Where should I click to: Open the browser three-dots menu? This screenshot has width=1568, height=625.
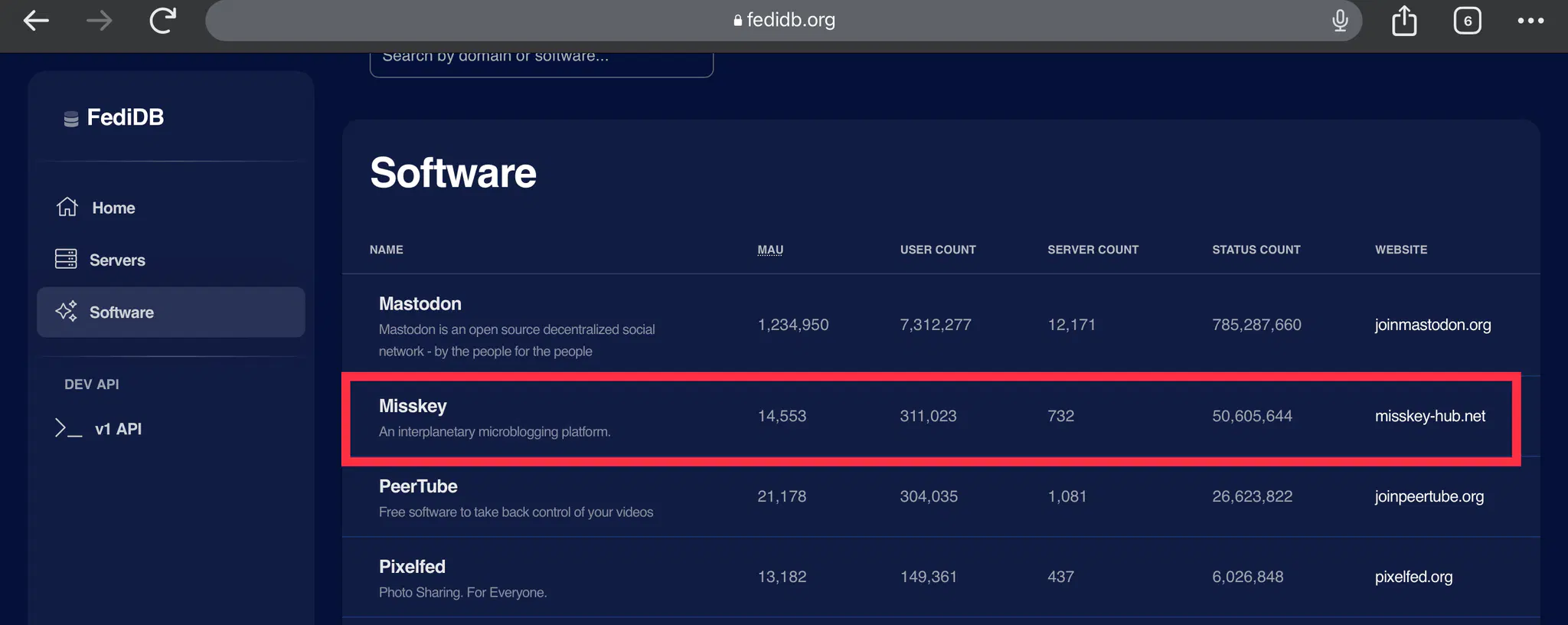pyautogui.click(x=1530, y=21)
